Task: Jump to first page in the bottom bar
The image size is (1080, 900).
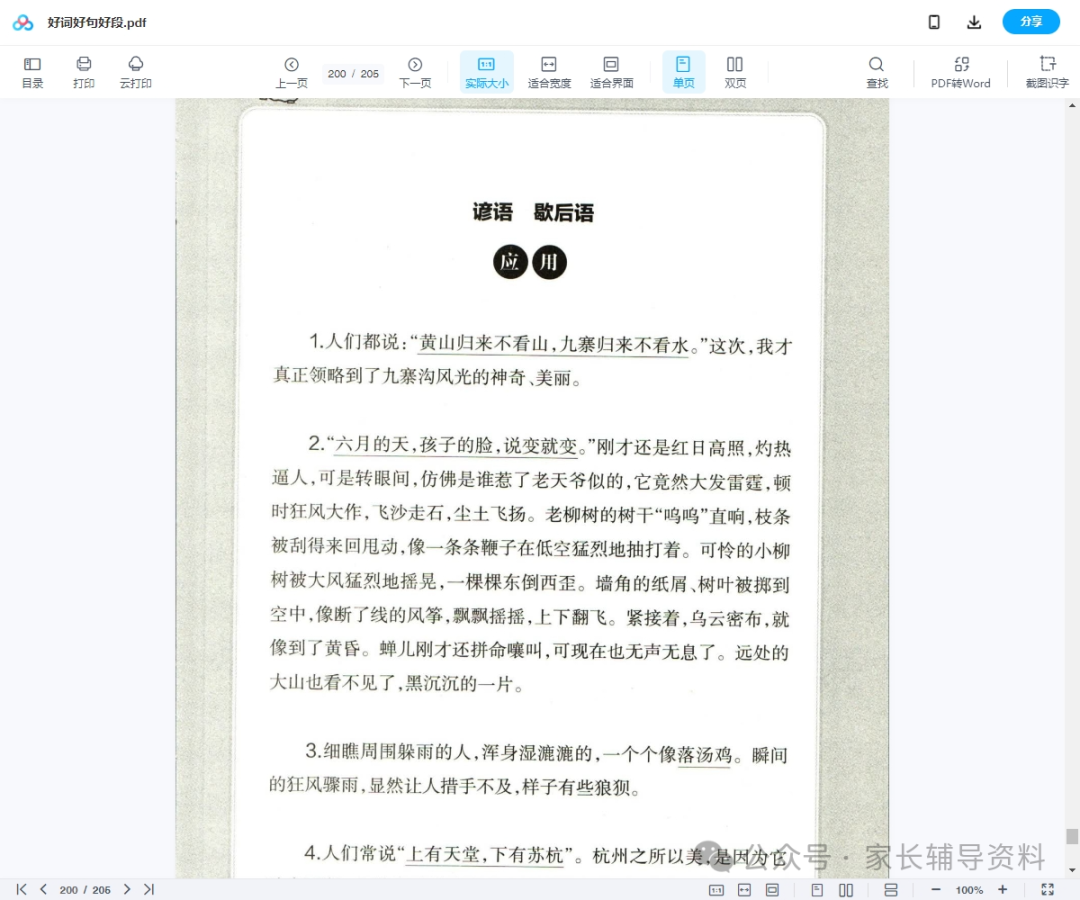Action: (x=22, y=889)
